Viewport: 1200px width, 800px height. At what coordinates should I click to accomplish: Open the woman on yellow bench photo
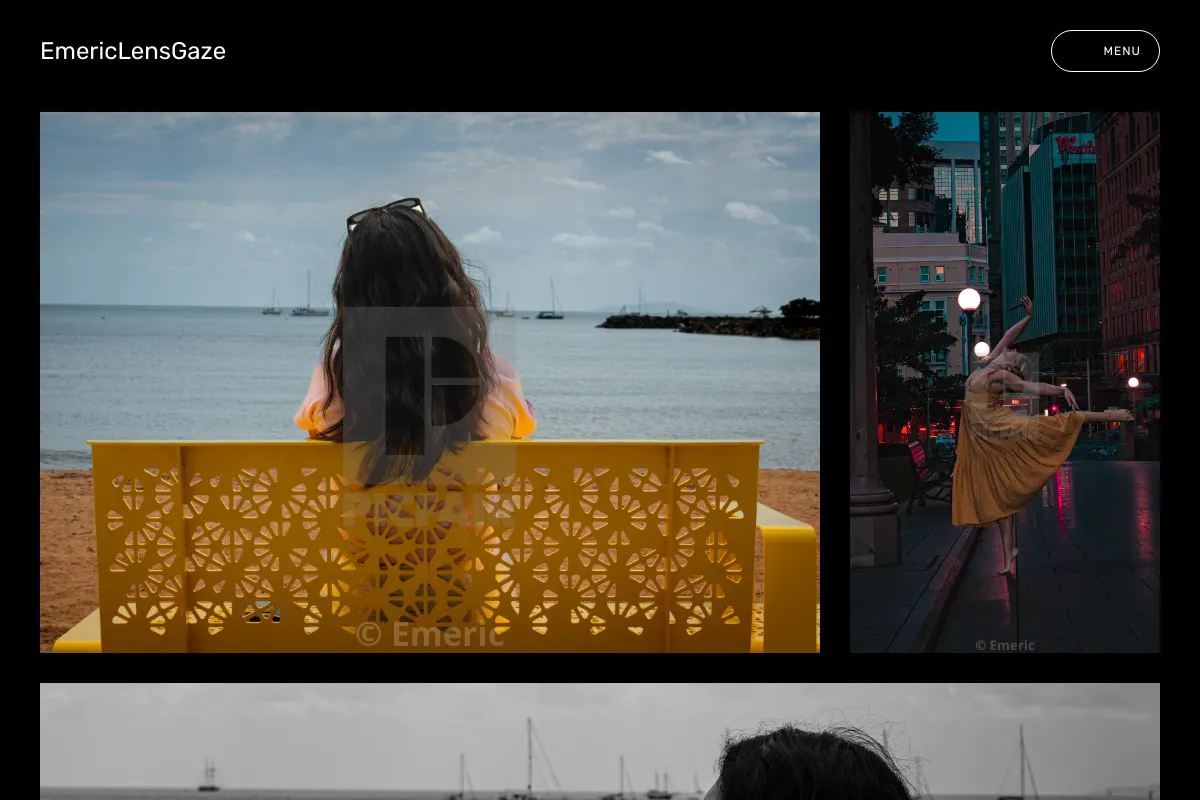pyautogui.click(x=430, y=382)
